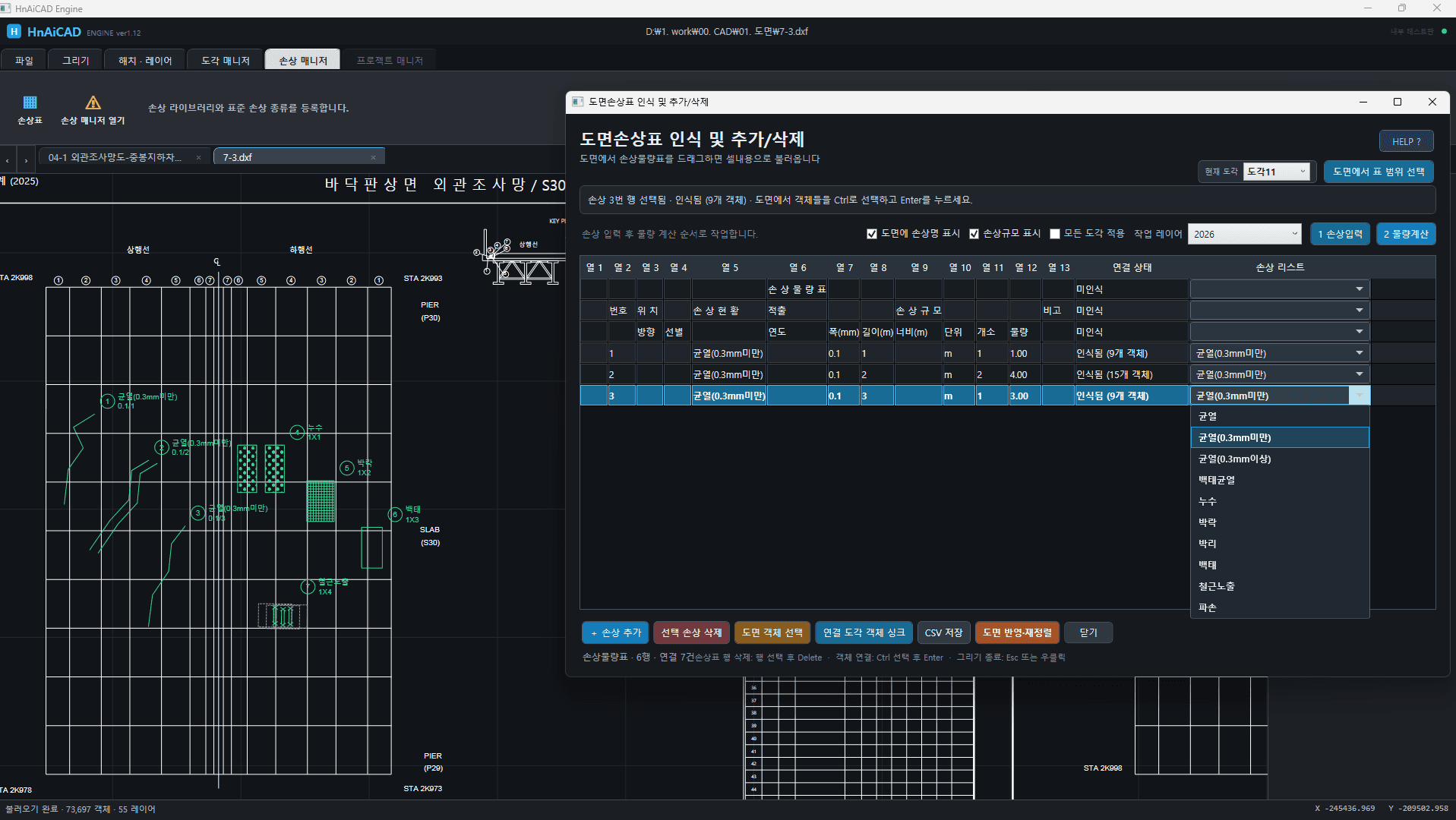The image size is (1456, 820).
Task: Switch to the 파일 tab
Action: pyautogui.click(x=24, y=61)
